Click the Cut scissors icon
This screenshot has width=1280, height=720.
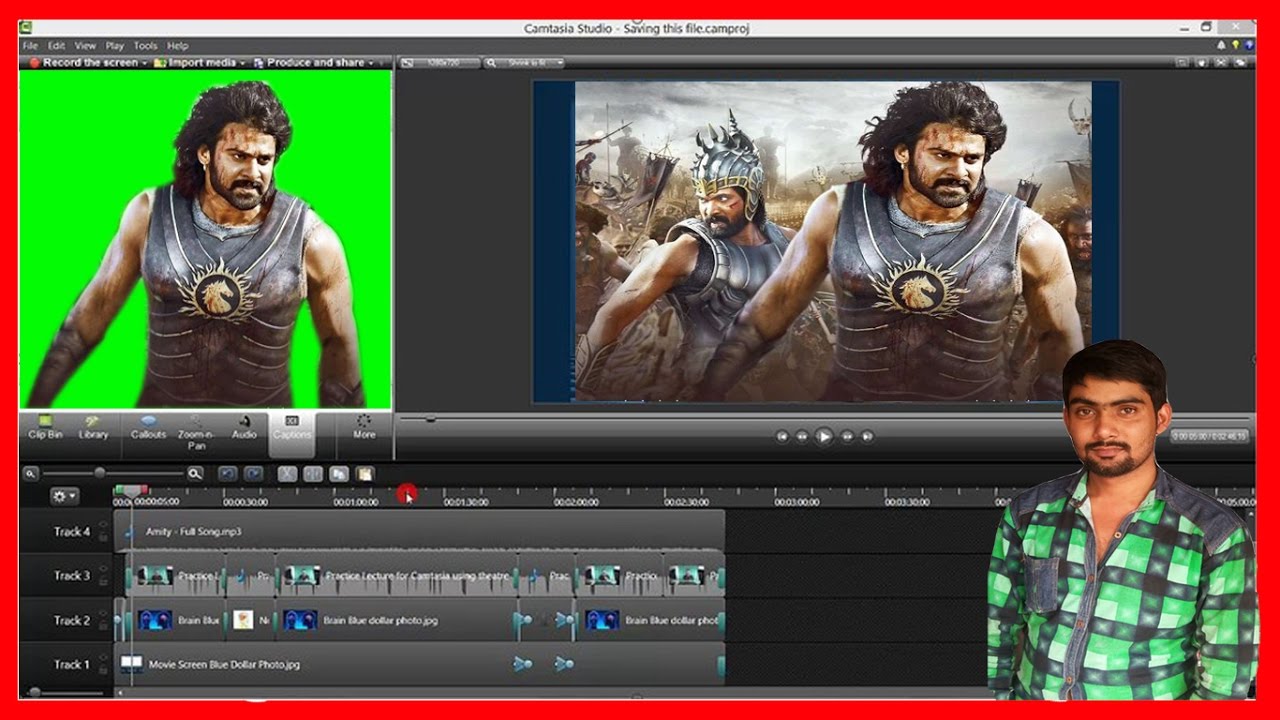click(287, 474)
